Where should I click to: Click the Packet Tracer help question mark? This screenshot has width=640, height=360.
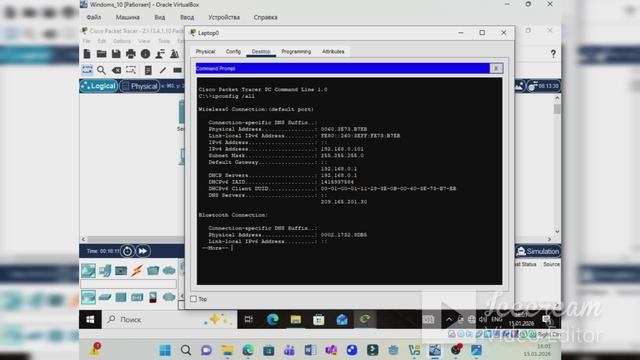553,53
